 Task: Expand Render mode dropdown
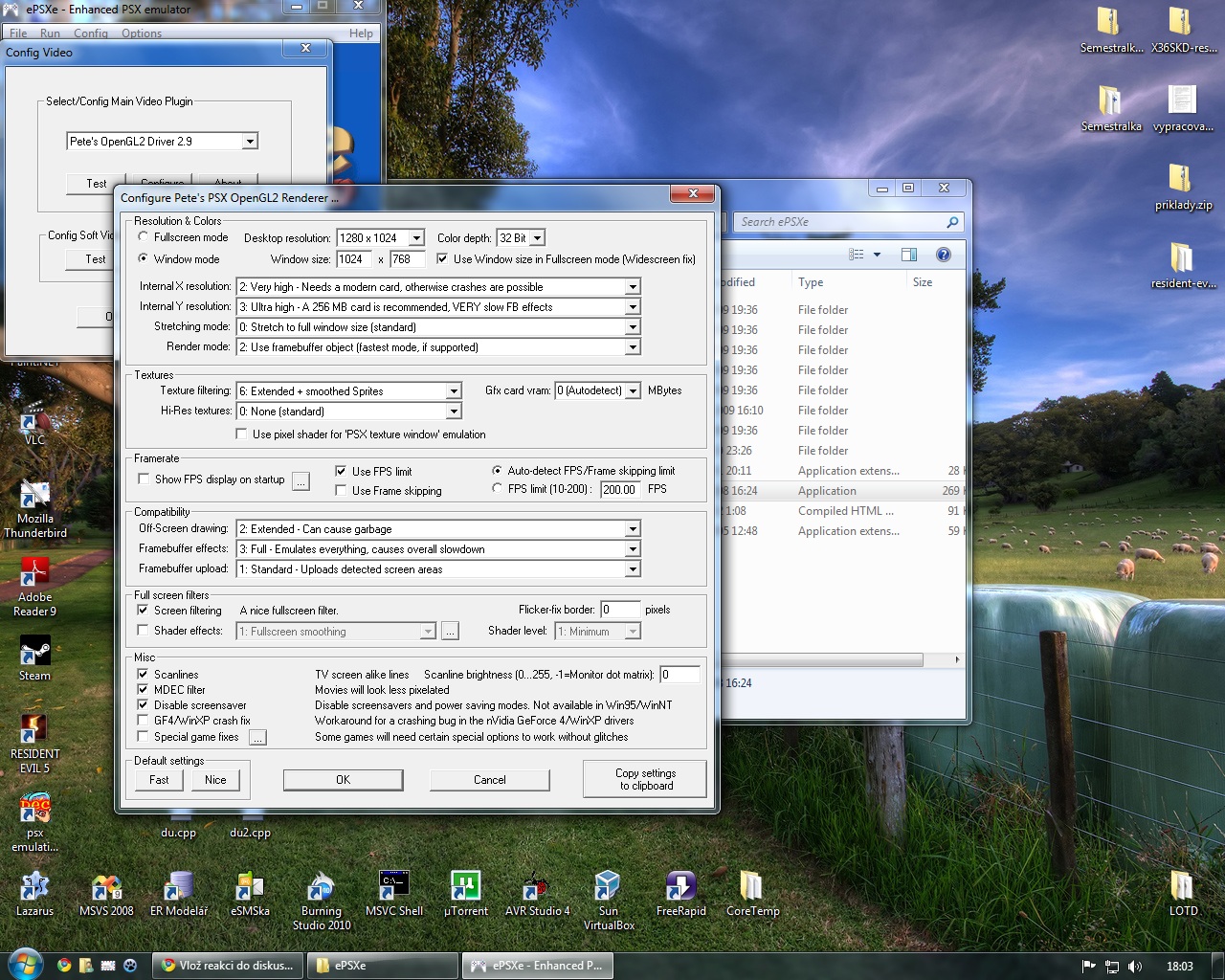(x=633, y=346)
